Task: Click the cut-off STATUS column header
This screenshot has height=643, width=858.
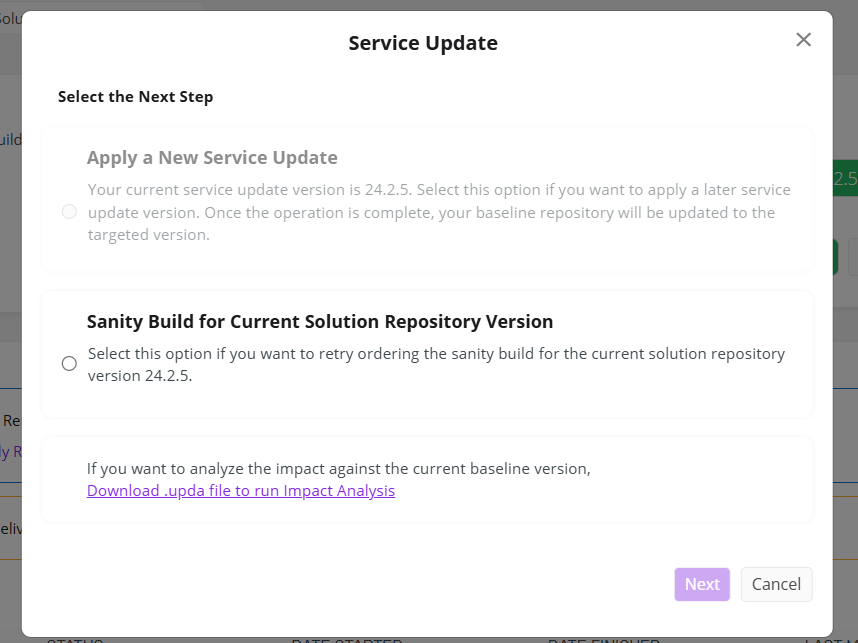Action: tap(75, 639)
